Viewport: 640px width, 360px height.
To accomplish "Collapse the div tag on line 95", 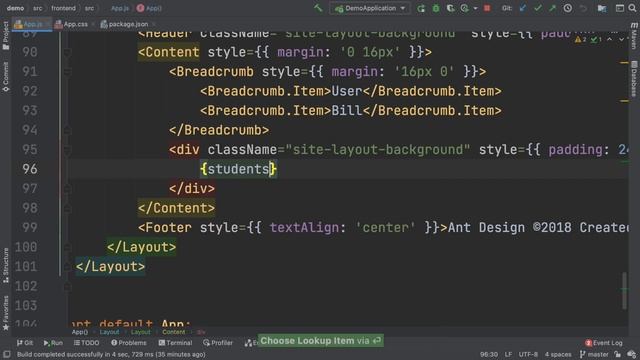I will click(x=67, y=150).
